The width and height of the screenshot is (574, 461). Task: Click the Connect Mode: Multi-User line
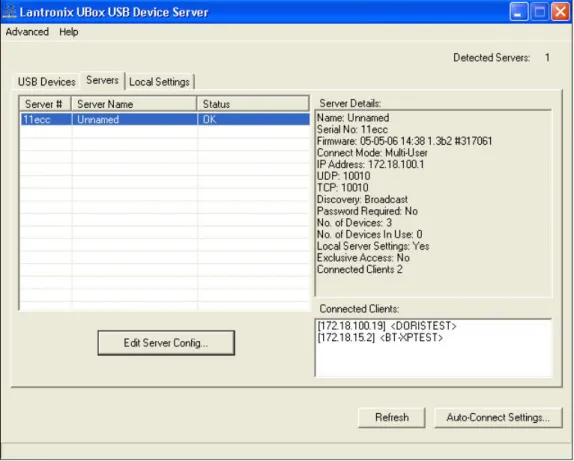click(x=372, y=153)
